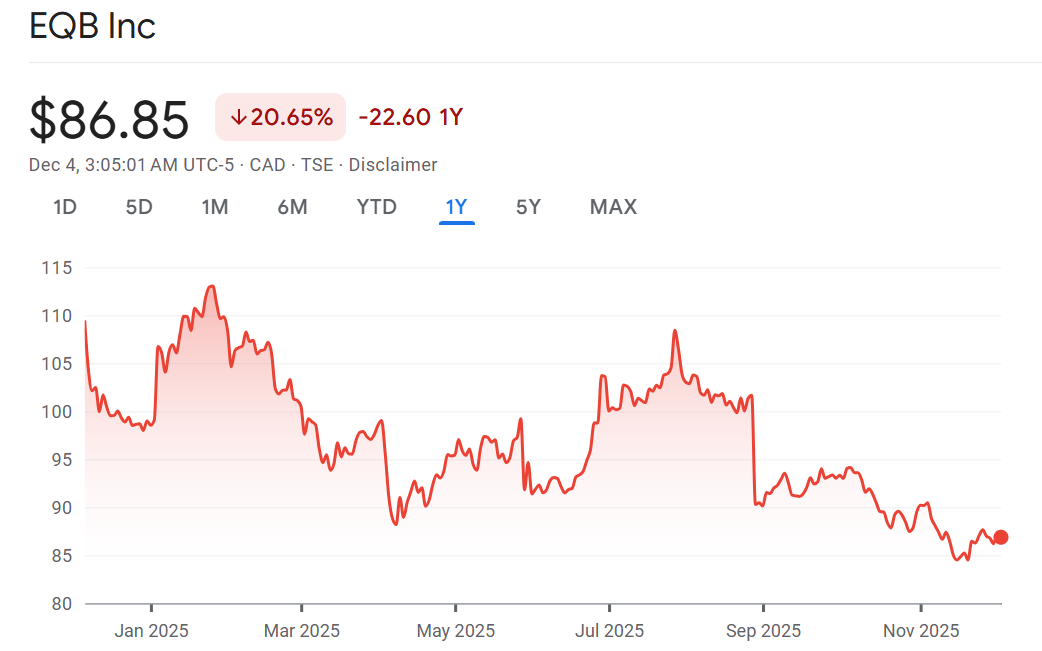
Task: Click the -22.60 1Y change text
Action: [x=410, y=117]
